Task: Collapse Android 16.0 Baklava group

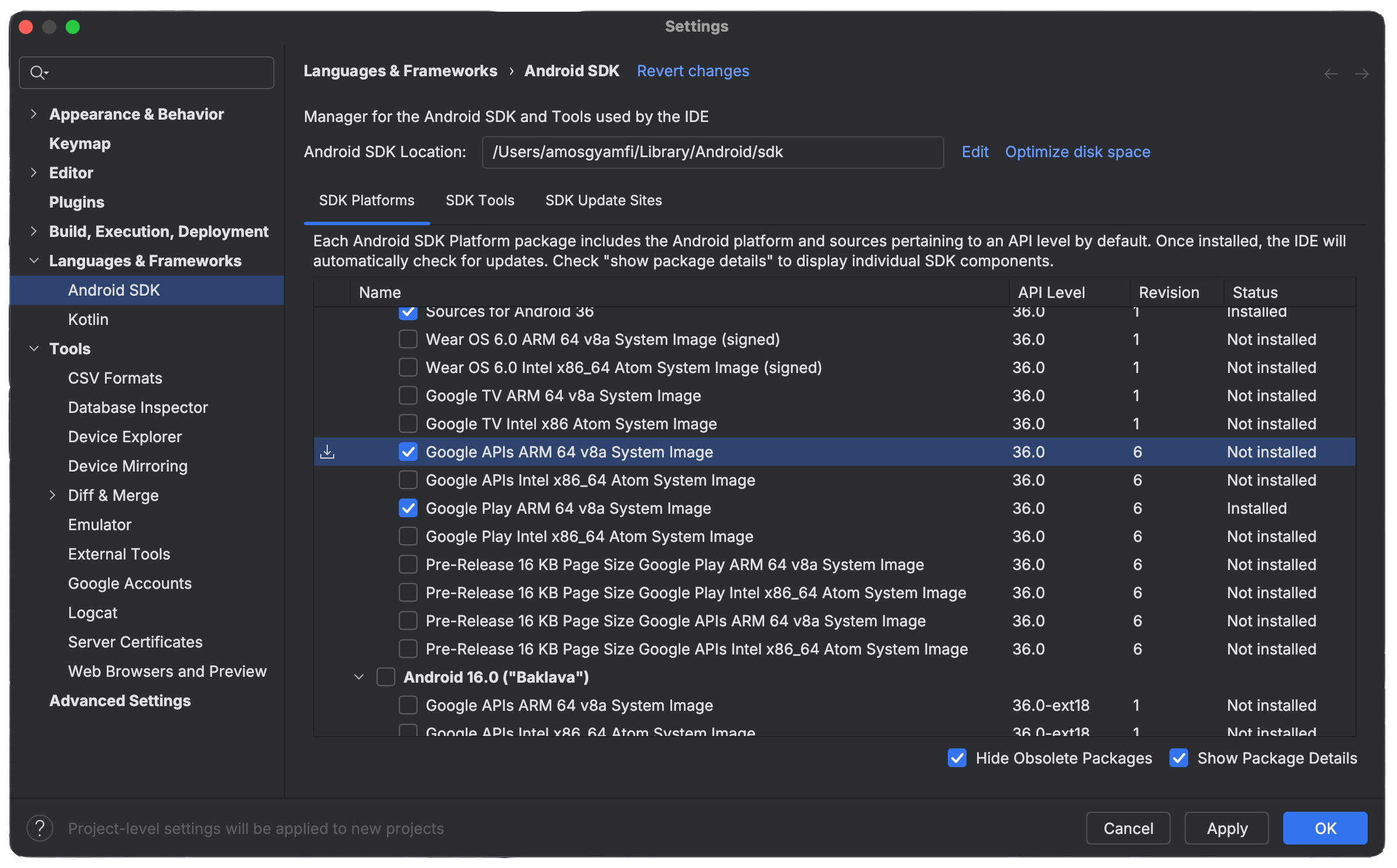Action: point(359,677)
